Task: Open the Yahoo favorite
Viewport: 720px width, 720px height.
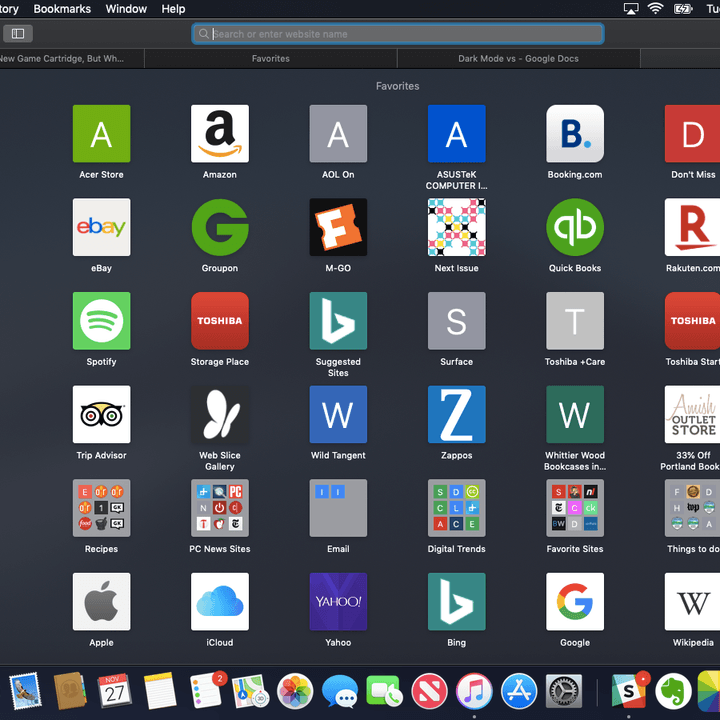Action: click(338, 602)
